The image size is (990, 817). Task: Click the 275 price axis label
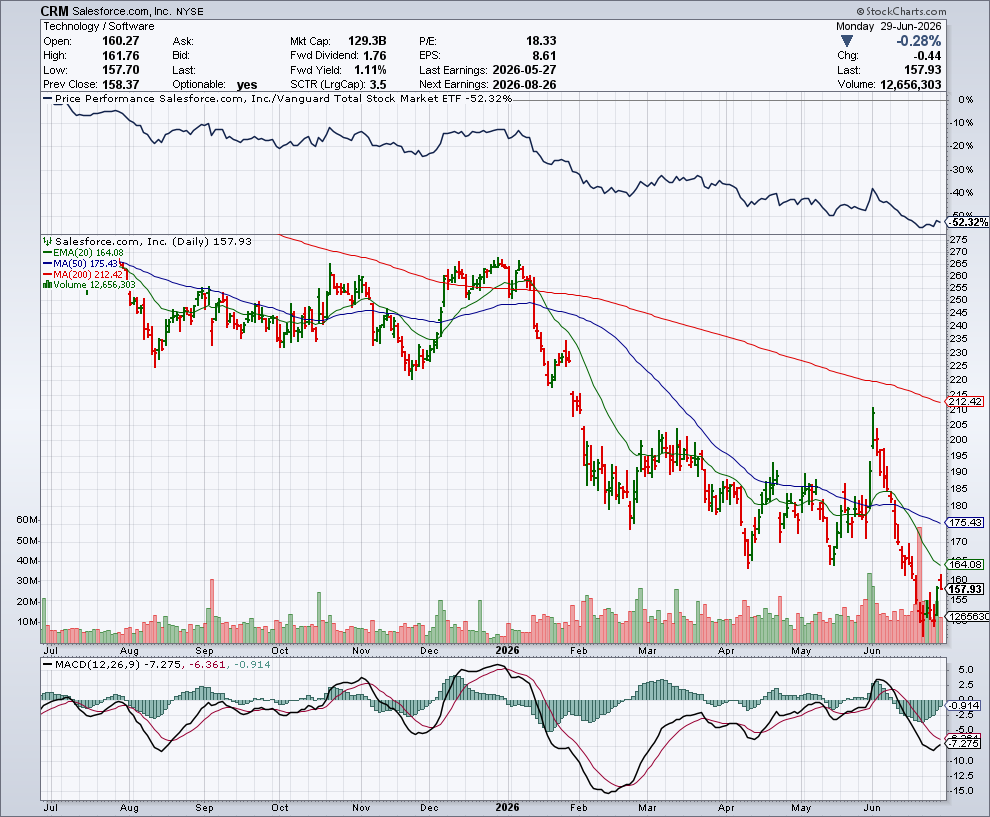(x=958, y=240)
